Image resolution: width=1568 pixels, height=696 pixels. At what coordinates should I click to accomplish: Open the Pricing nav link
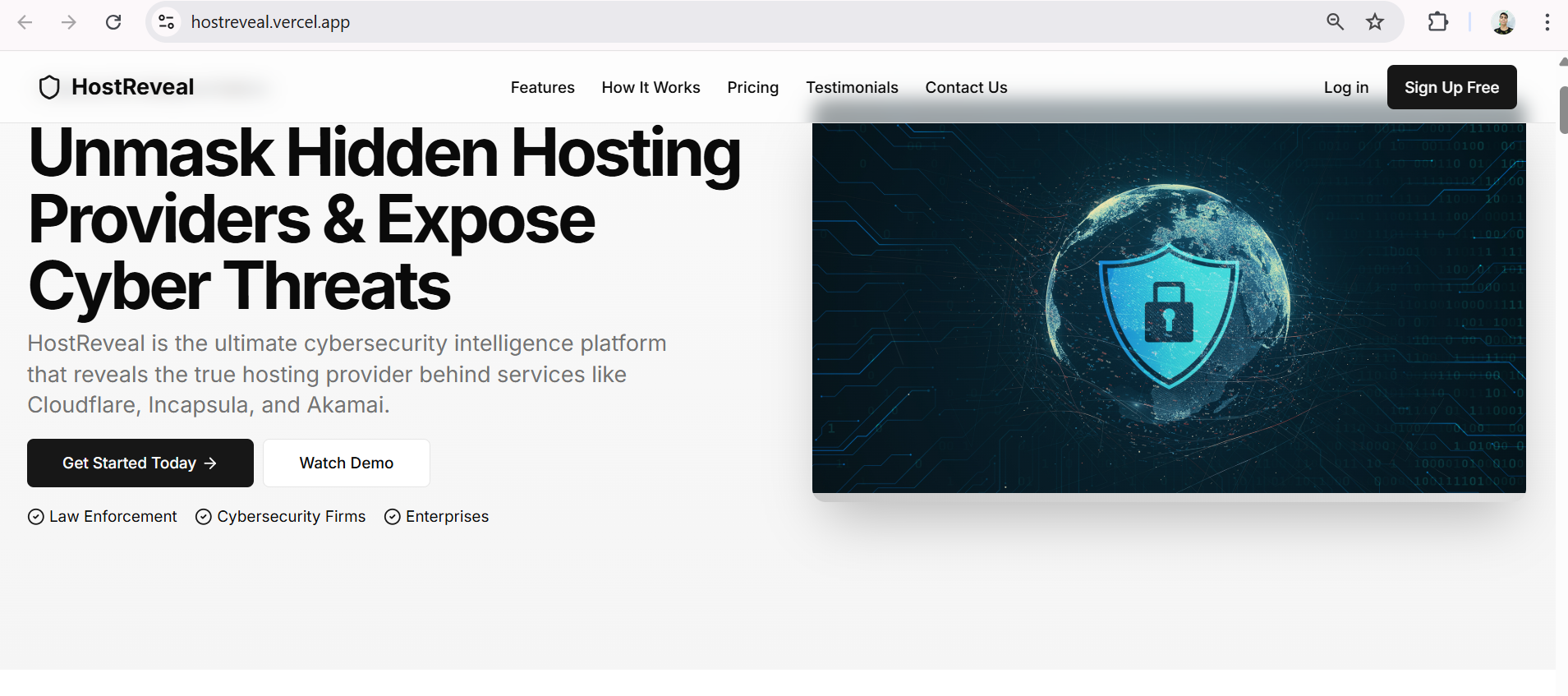coord(752,87)
